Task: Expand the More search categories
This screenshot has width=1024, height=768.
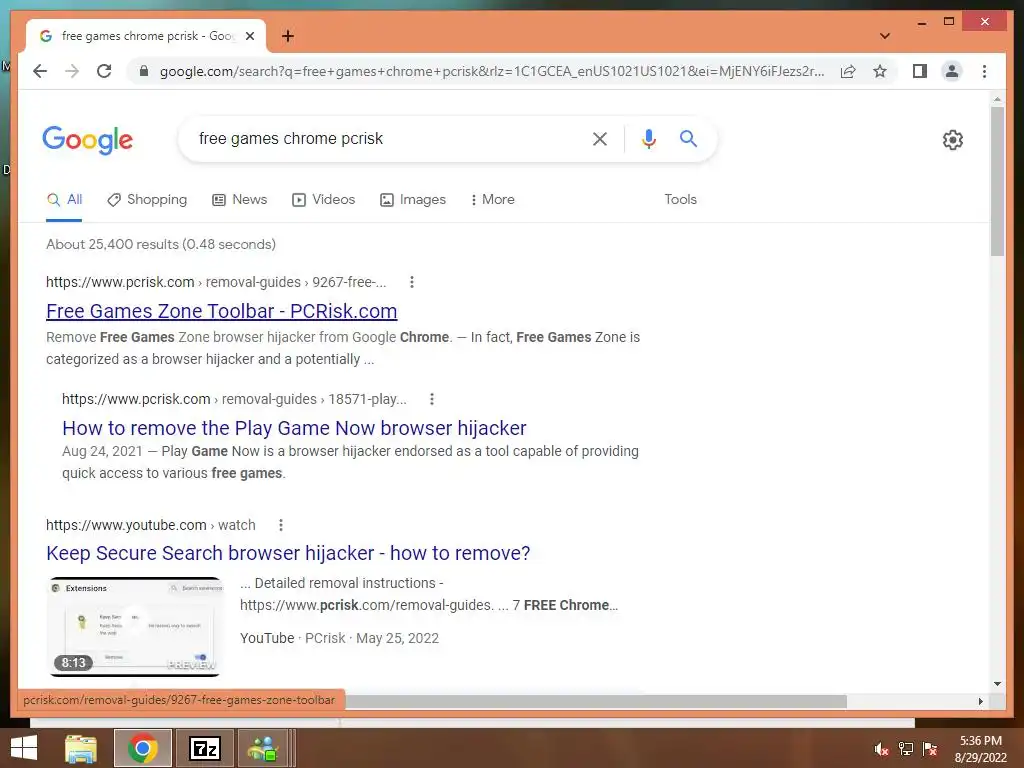Action: click(492, 200)
